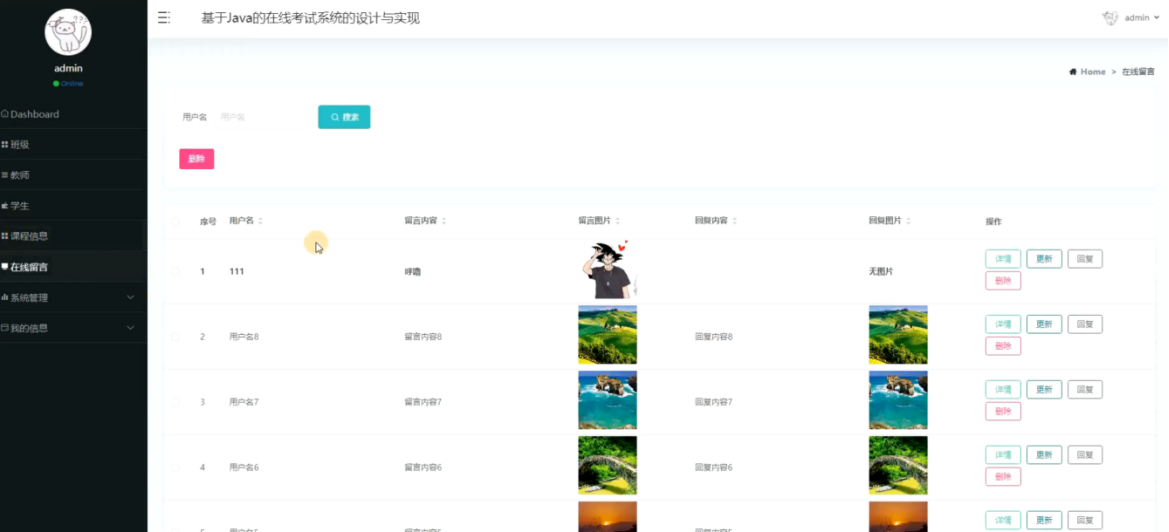This screenshot has height=532, width=1169.
Task: Open 详情 for row 用户名8
Action: point(1003,324)
